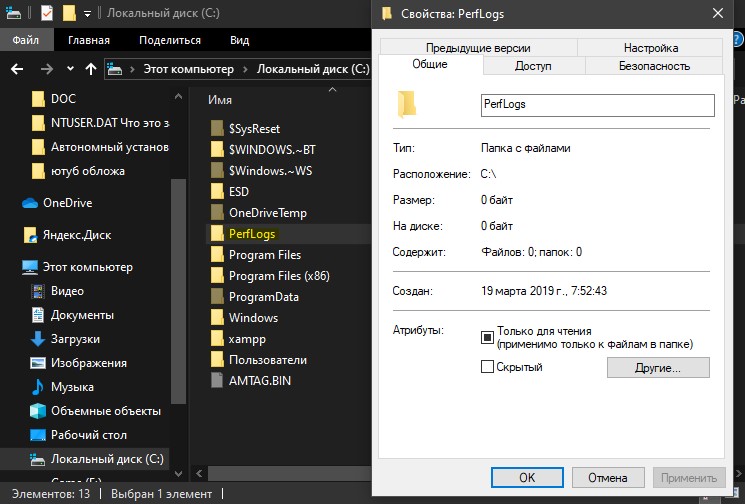
Task: Open the Предыдущие версии tab in properties
Action: point(478,48)
